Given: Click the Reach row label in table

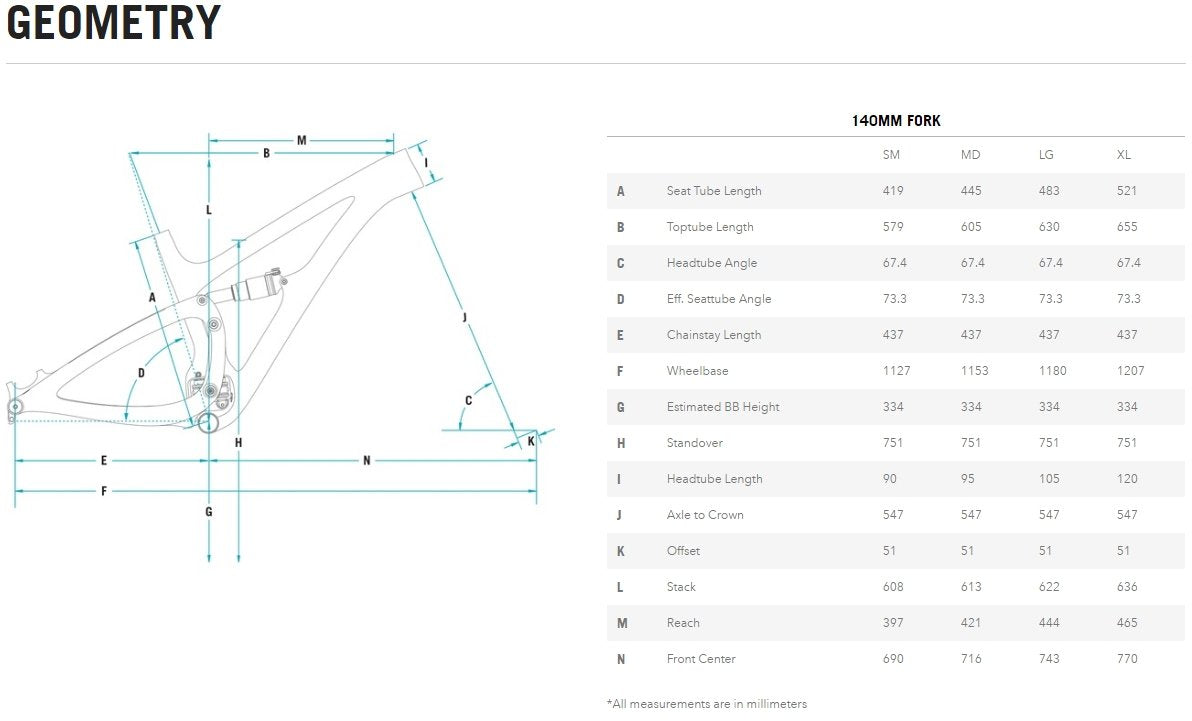Looking at the screenshot, I should pyautogui.click(x=683, y=623).
